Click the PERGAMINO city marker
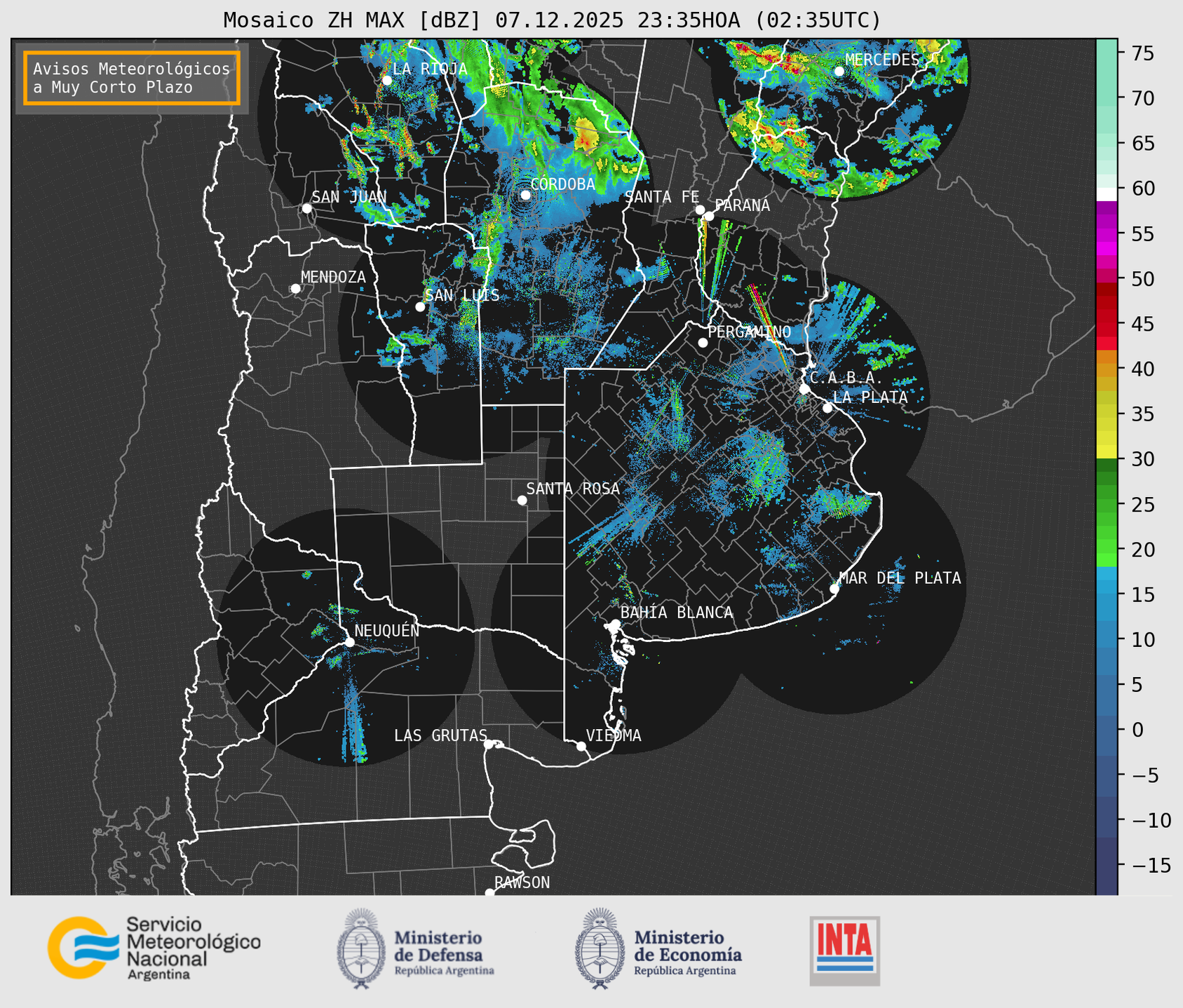Image resolution: width=1183 pixels, height=1008 pixels. (703, 343)
